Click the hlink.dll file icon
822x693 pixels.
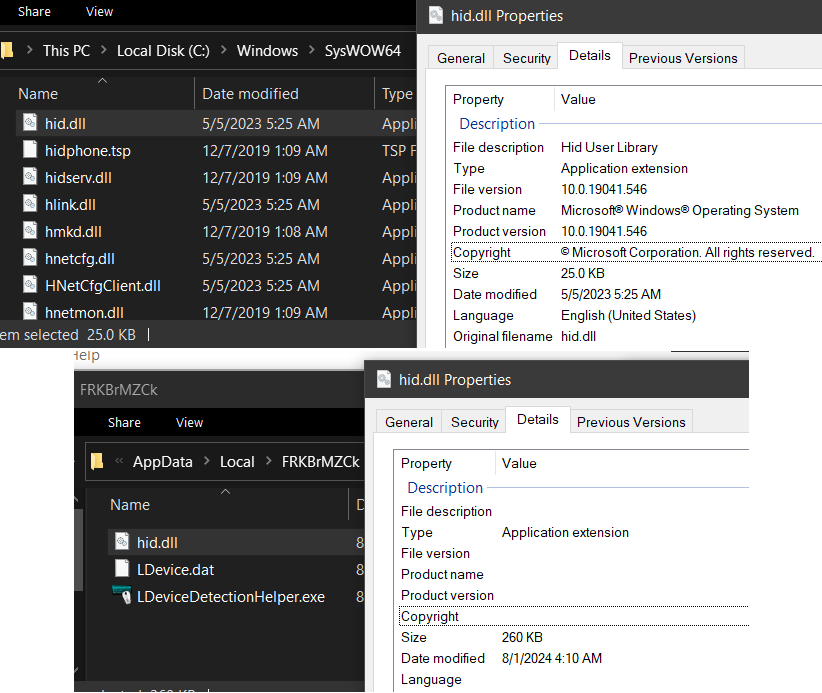click(30, 204)
